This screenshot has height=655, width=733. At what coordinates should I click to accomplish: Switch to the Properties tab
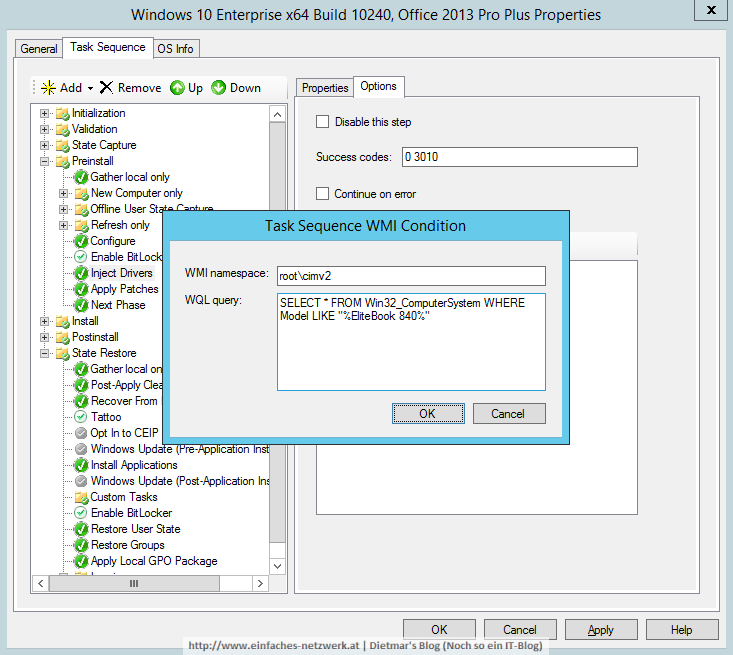(x=325, y=88)
